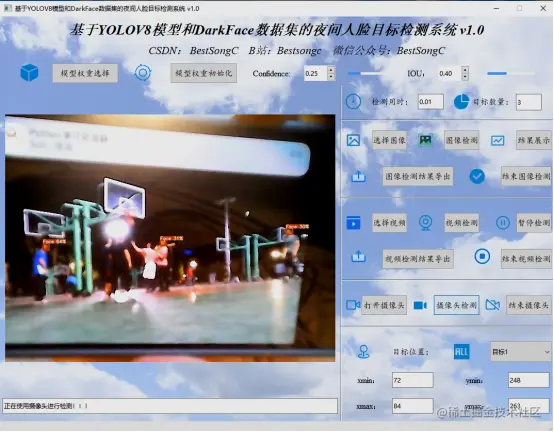Click the result display chart icon

497,141
